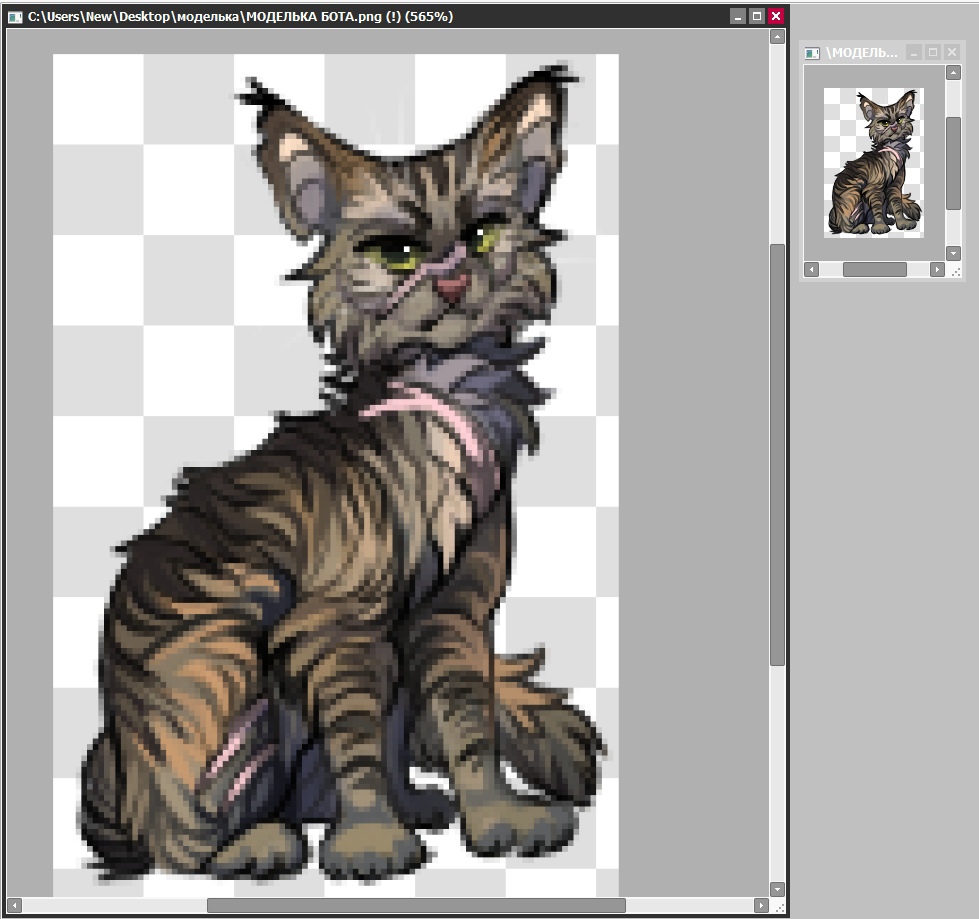979x919 pixels.
Task: Click the small window vertical scroll up arrow
Action: pos(953,73)
